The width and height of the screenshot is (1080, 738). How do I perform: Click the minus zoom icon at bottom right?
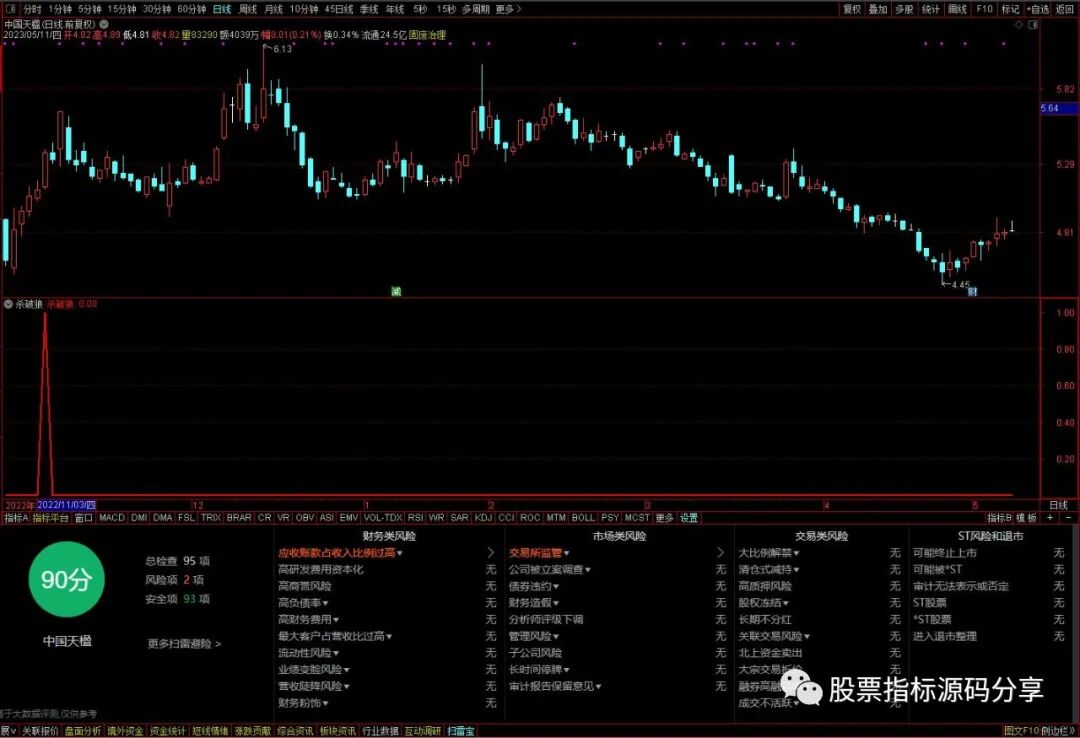tap(1069, 517)
